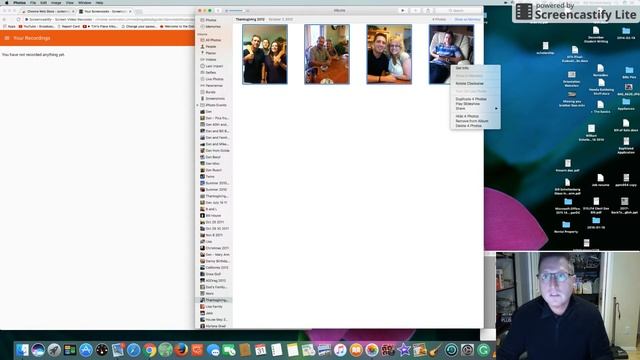Open the yellow Notes icon in the Dock
640x360 pixels.
pyautogui.click(x=292, y=350)
